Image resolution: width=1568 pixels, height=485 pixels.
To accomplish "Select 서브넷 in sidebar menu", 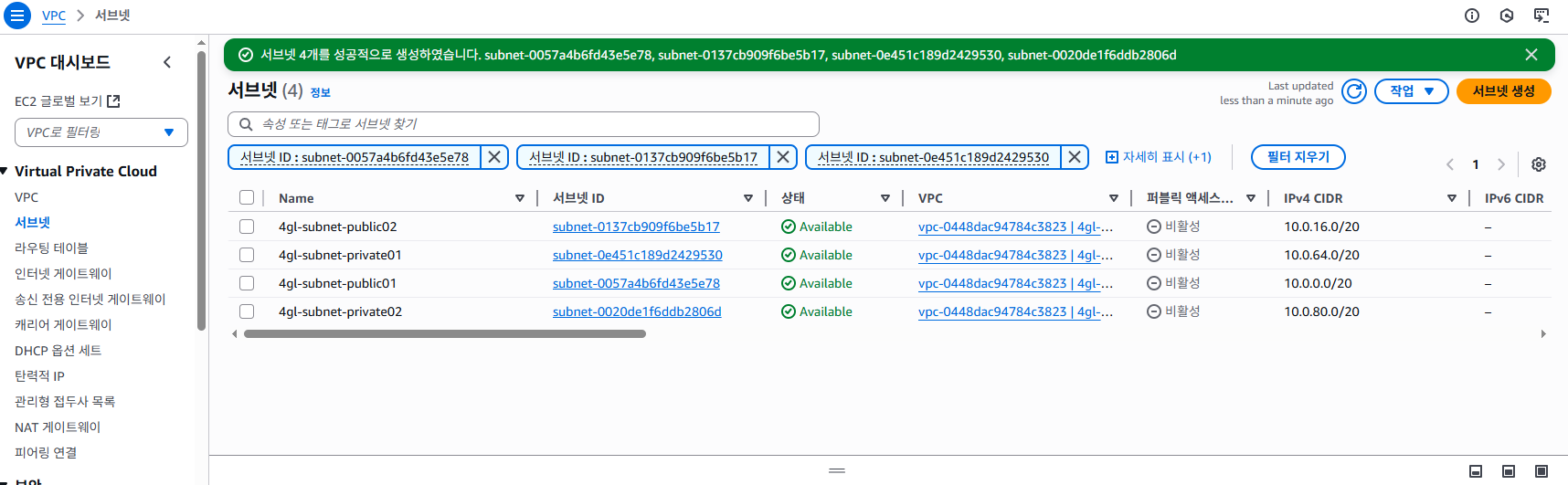I will 33,223.
